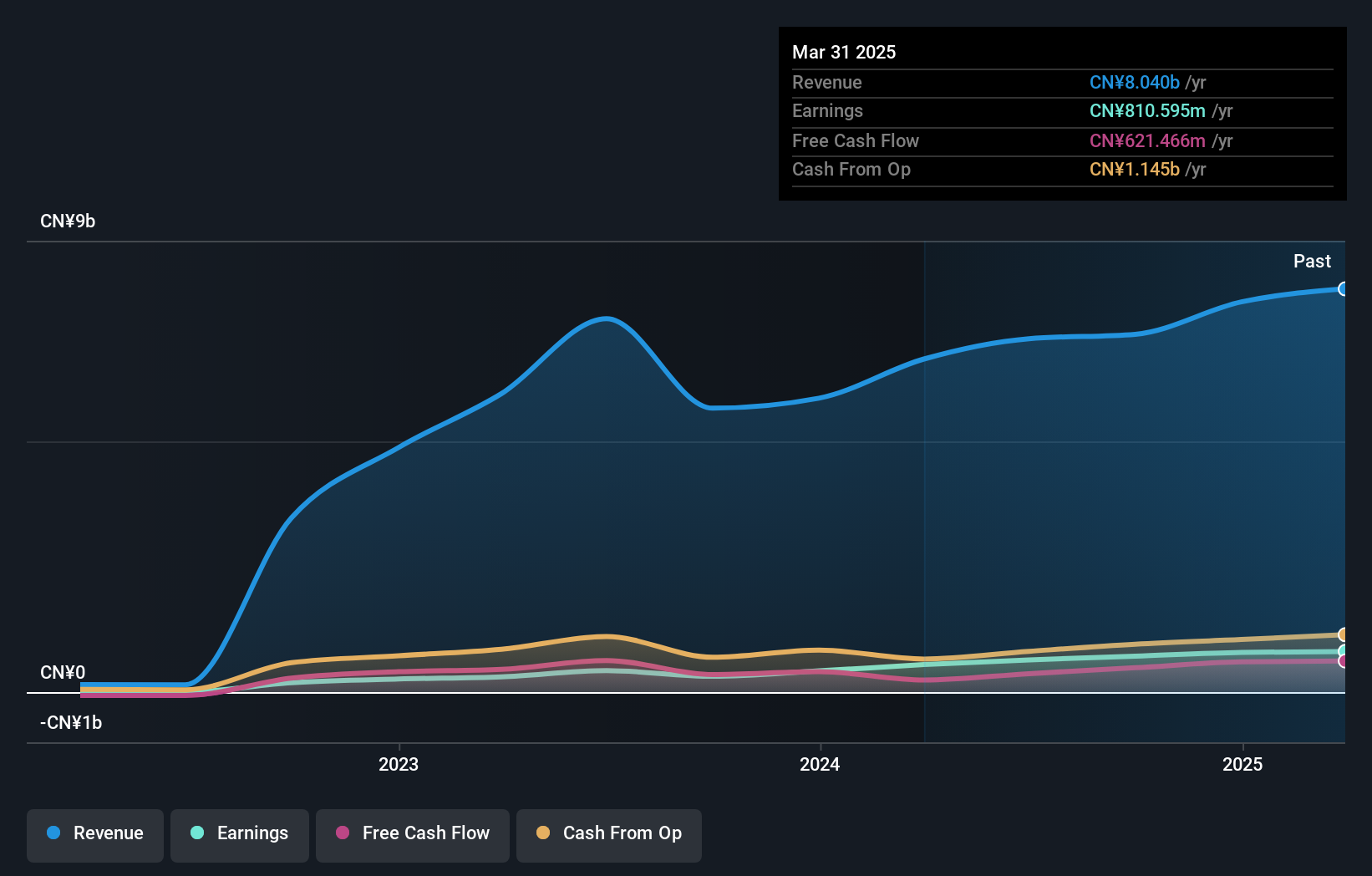Click the 2025 x-axis label
The image size is (1372, 876).
[x=1242, y=764]
